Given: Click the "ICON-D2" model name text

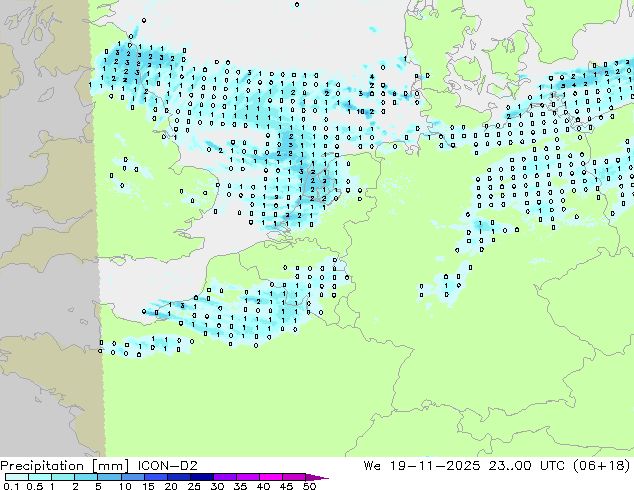Looking at the screenshot, I should point(167,466).
